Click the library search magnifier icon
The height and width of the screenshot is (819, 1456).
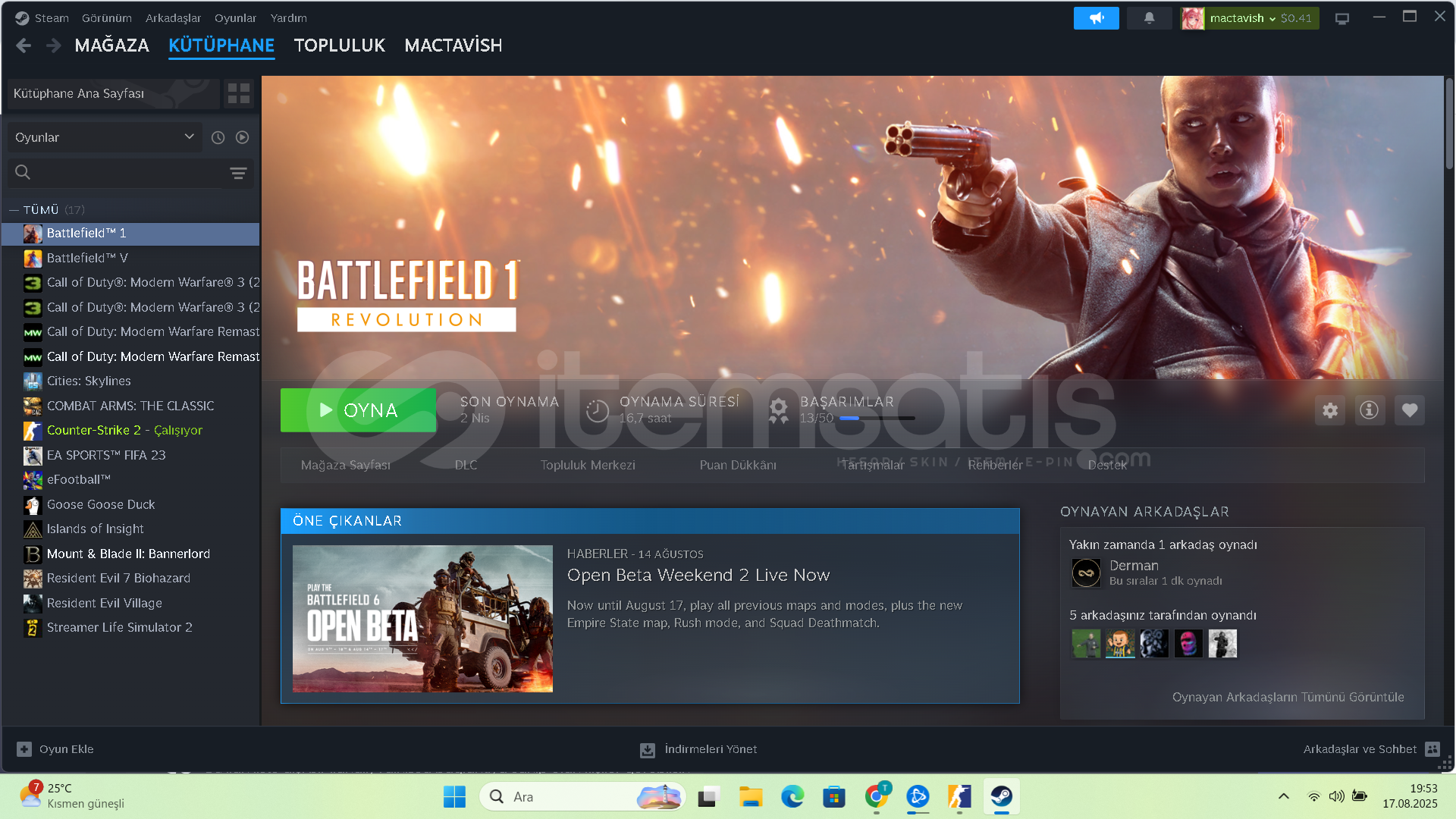[x=23, y=172]
